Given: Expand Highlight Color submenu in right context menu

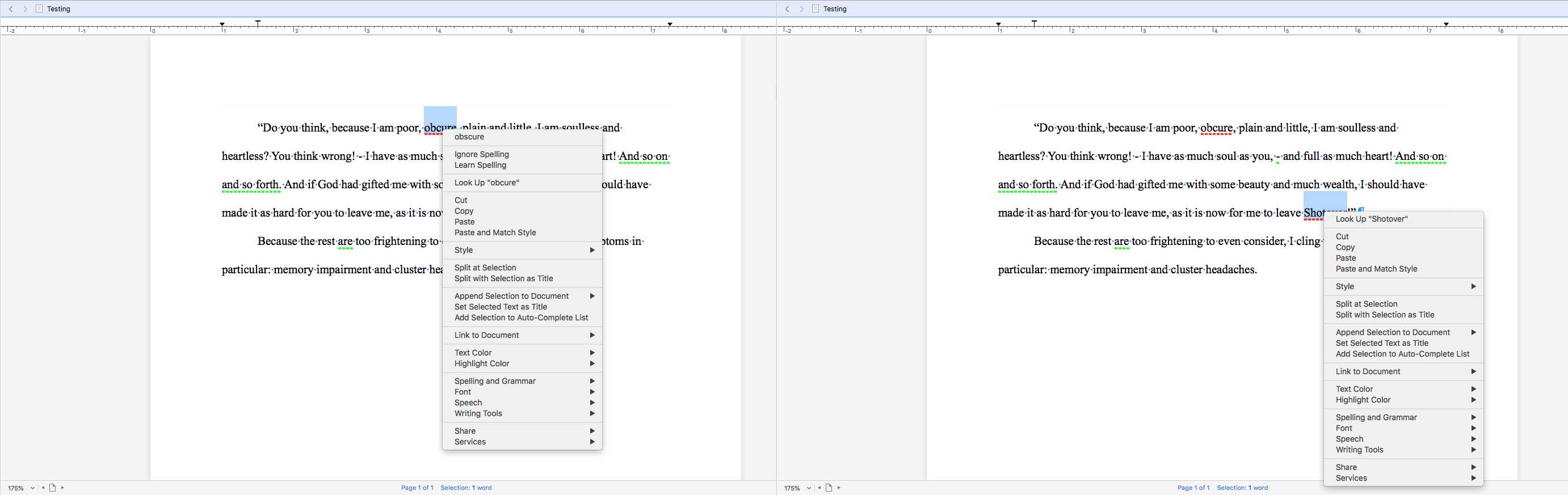Looking at the screenshot, I should pyautogui.click(x=1402, y=400).
